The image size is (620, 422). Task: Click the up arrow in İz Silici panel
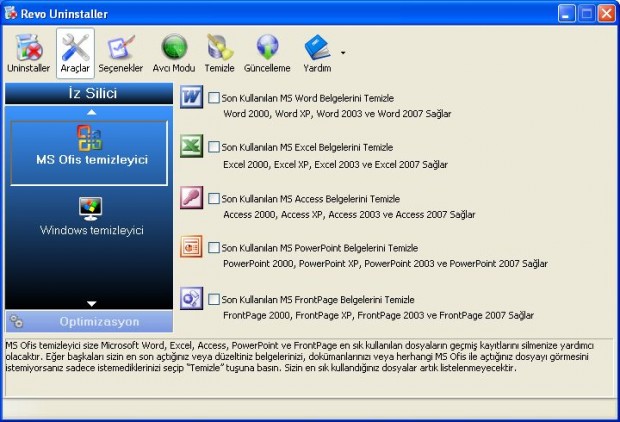pyautogui.click(x=91, y=112)
